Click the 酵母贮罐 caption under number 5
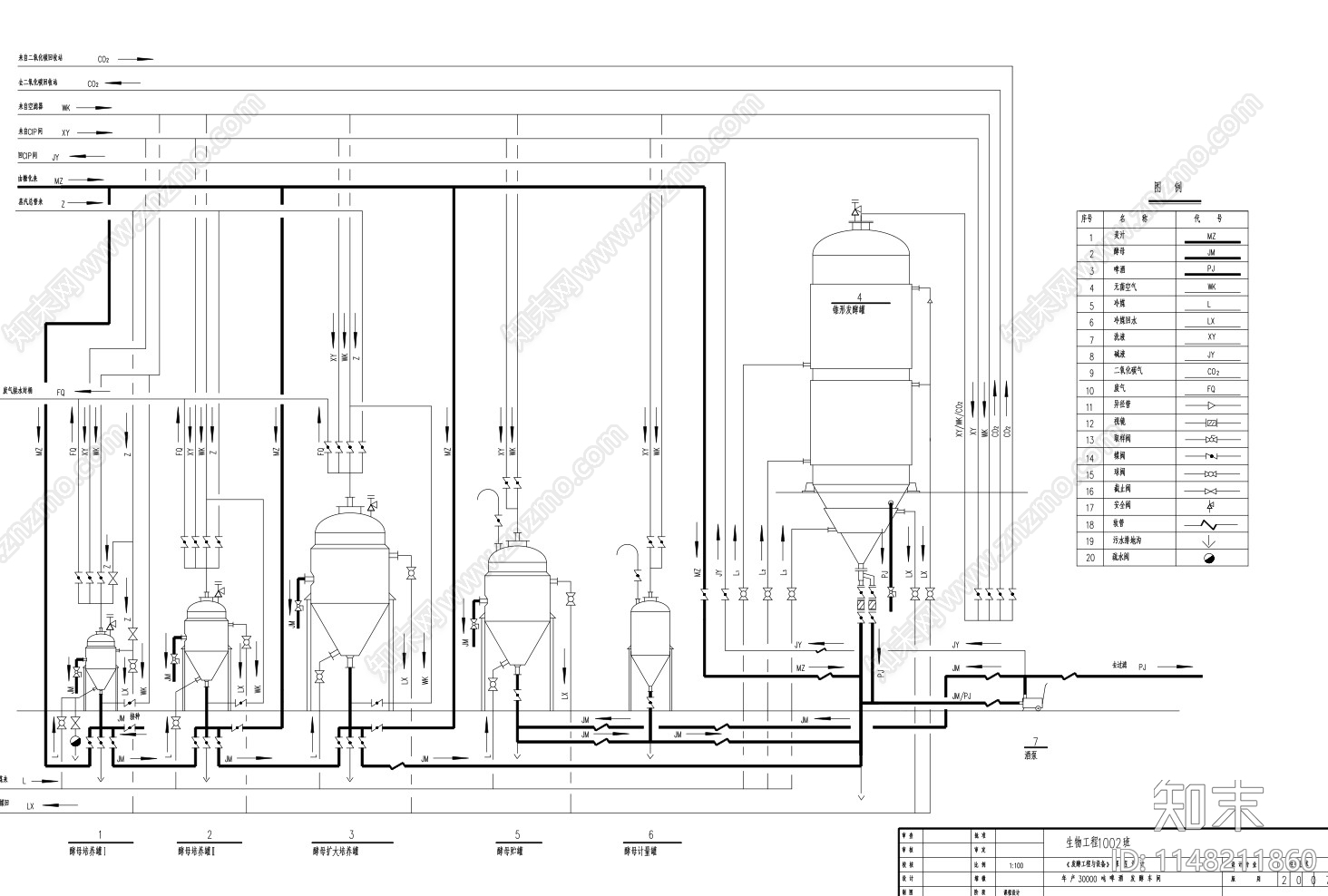 (x=510, y=852)
